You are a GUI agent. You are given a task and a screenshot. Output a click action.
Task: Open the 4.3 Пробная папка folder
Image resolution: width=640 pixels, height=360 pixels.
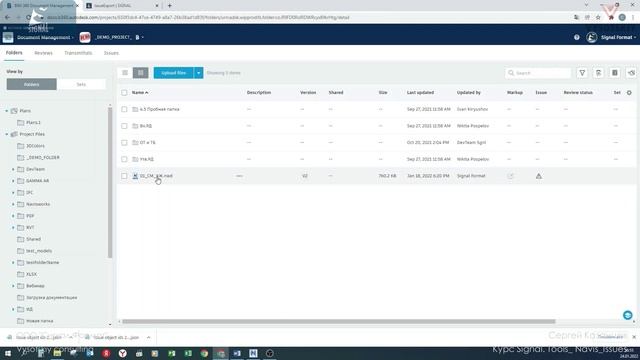pos(159,109)
